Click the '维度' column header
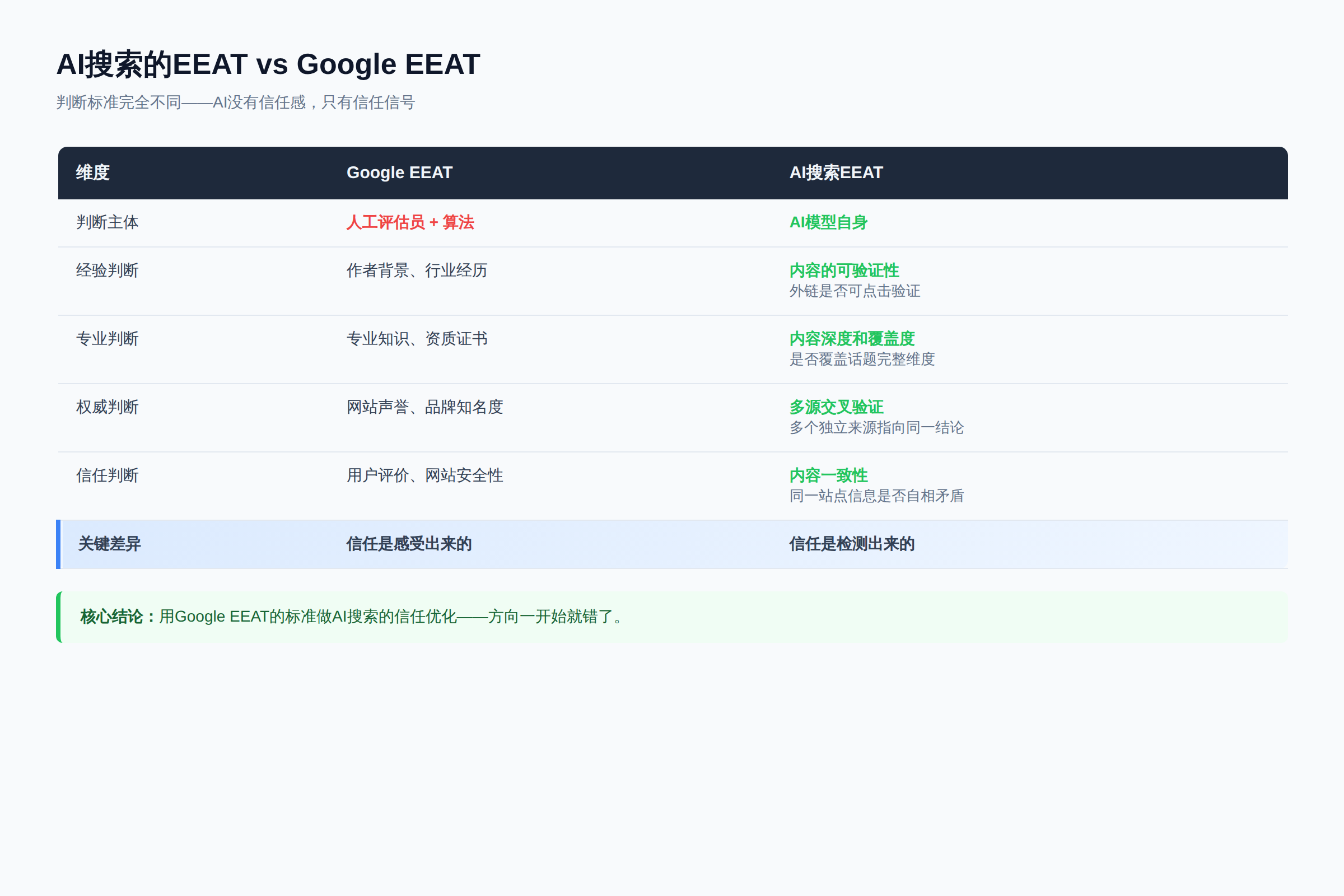1344x896 pixels. pos(92,172)
